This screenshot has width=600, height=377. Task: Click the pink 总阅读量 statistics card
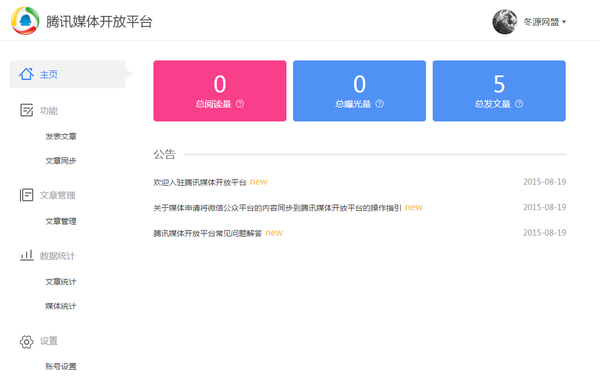click(x=220, y=91)
